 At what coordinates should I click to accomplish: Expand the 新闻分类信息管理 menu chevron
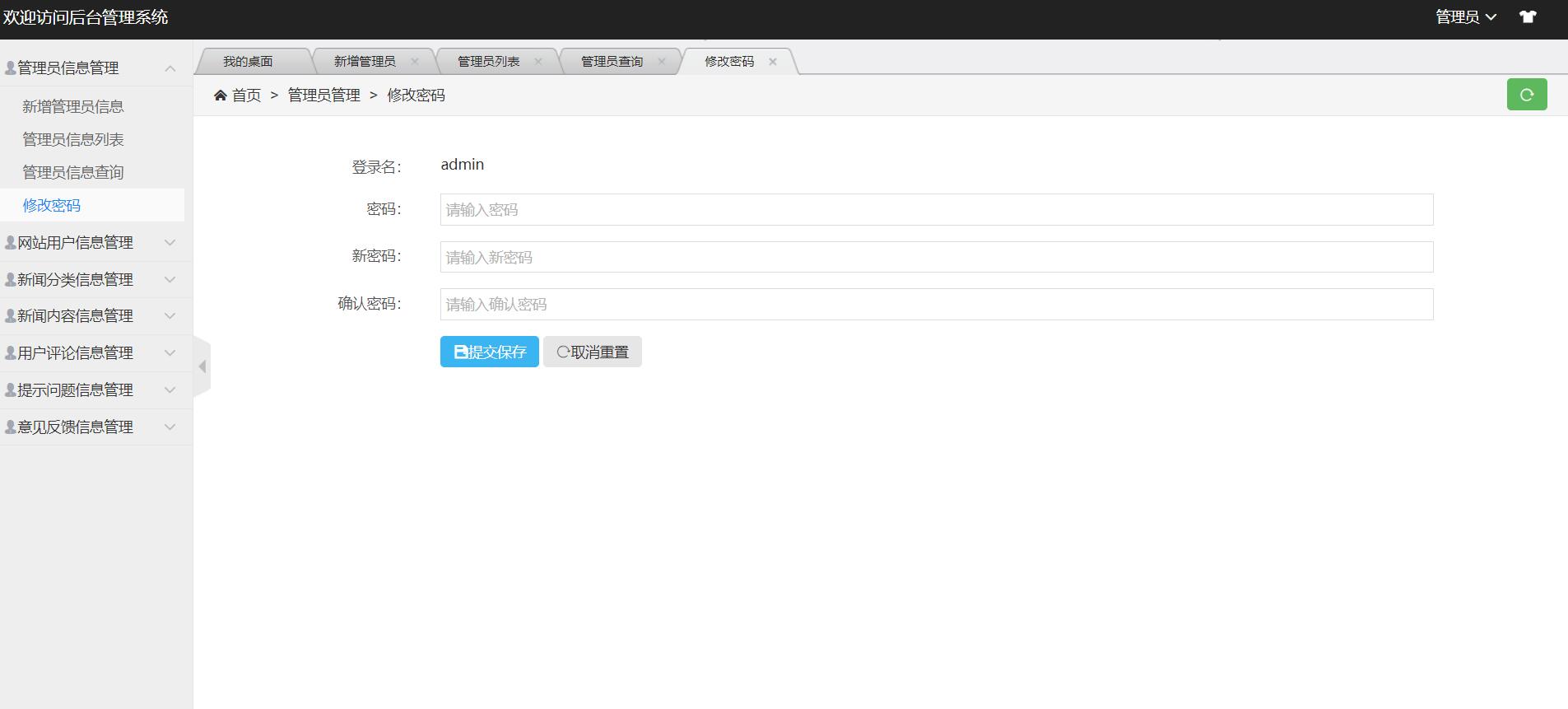pyautogui.click(x=170, y=279)
